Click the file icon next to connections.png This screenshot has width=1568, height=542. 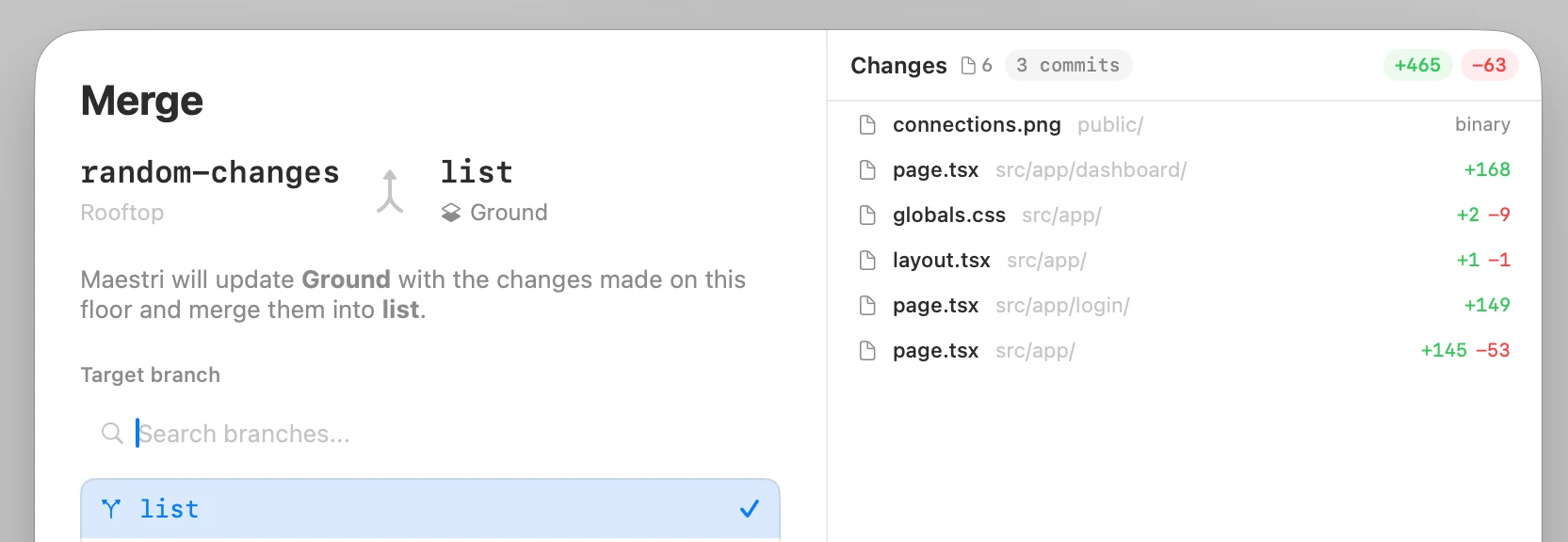tap(867, 125)
